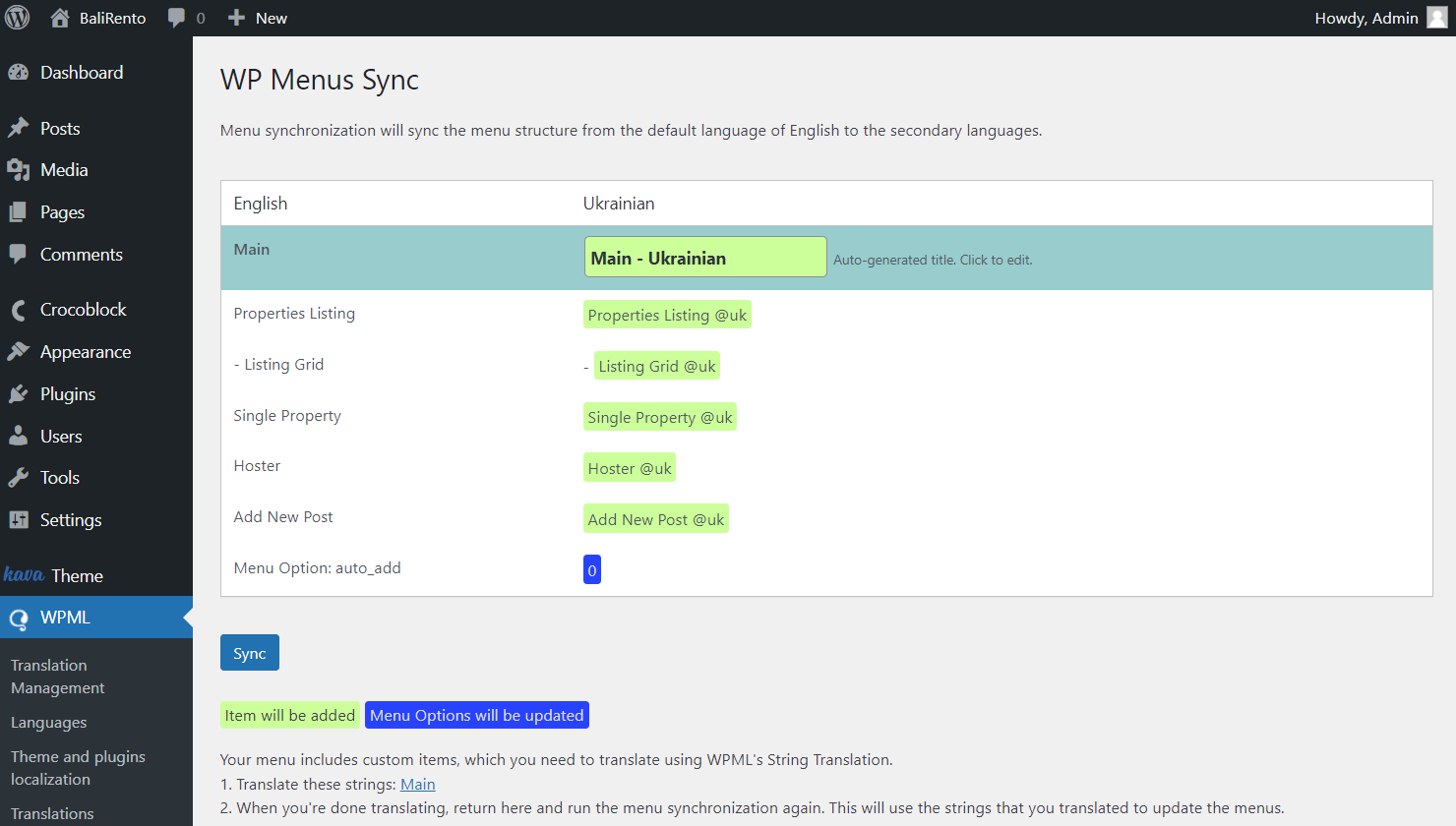Edit the Main - Ukrainian title field

[705, 257]
